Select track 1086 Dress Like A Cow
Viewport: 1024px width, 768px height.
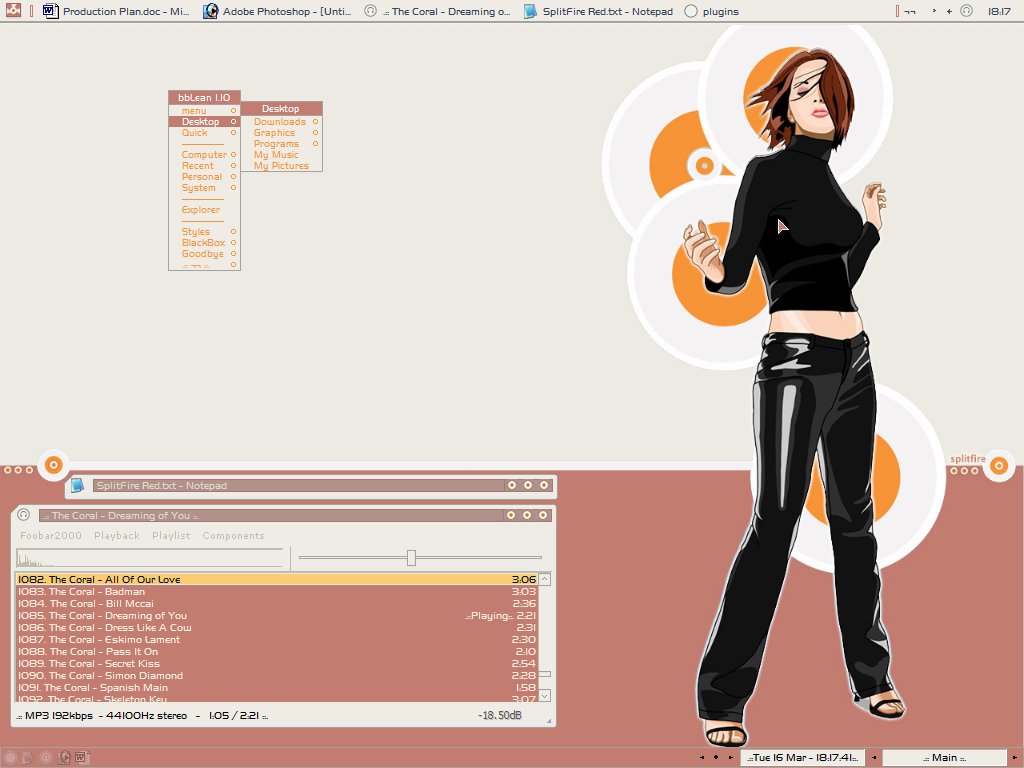point(277,628)
